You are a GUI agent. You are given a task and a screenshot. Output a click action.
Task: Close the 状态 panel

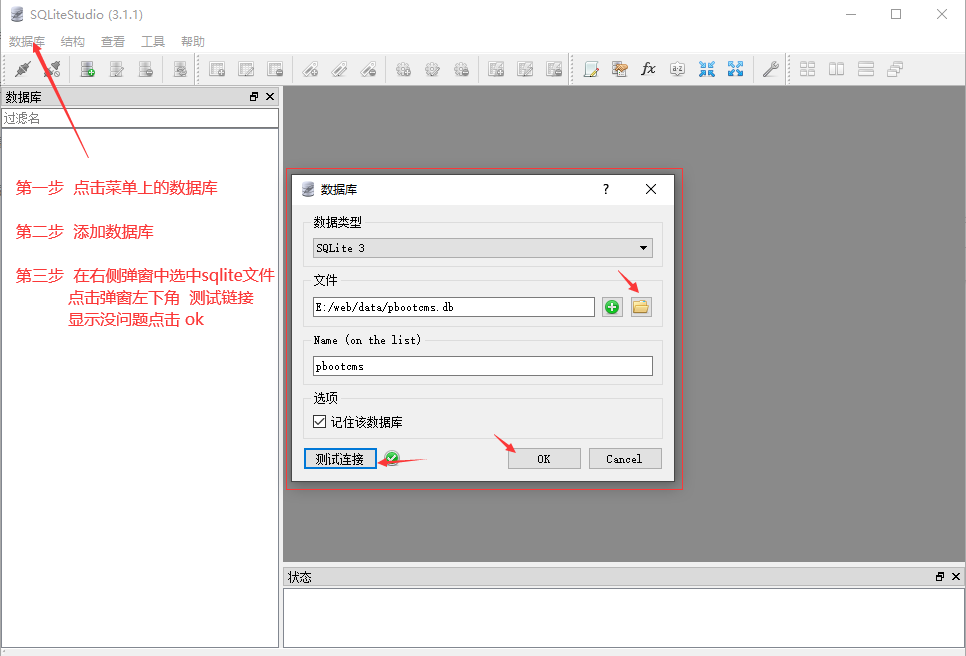pos(956,577)
